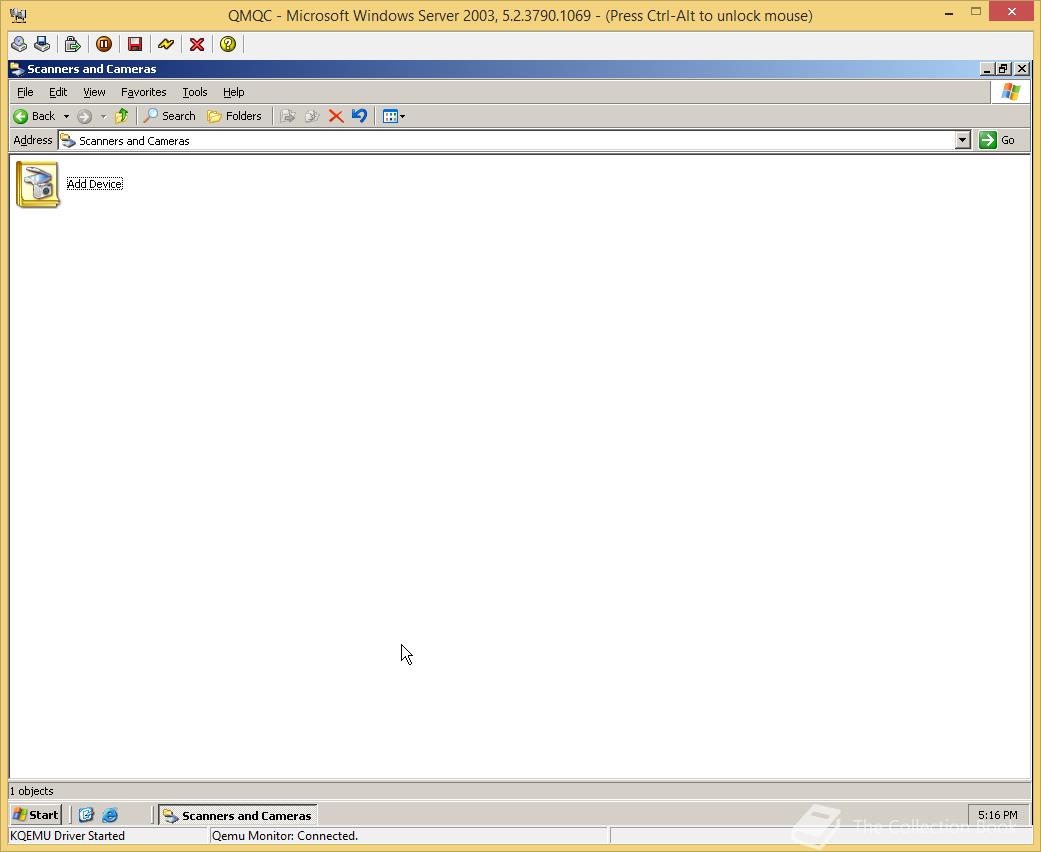Open QMQC help via yellow question mark icon
This screenshot has width=1041, height=852.
[228, 44]
